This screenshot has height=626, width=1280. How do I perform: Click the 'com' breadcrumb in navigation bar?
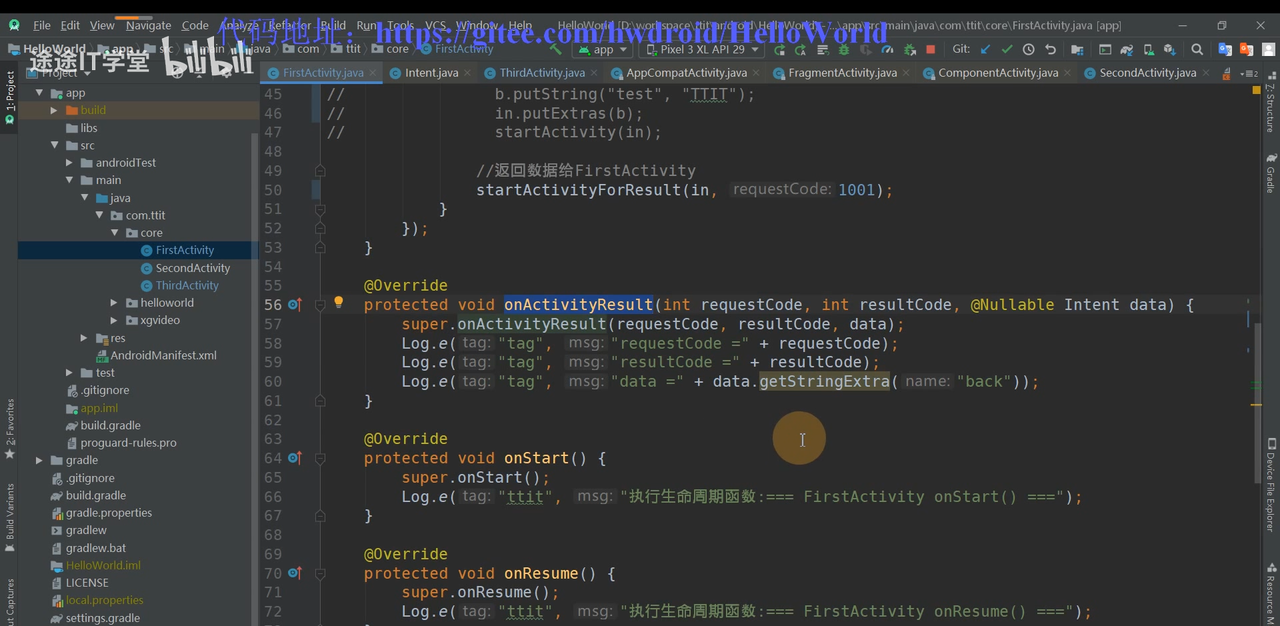pos(308,48)
